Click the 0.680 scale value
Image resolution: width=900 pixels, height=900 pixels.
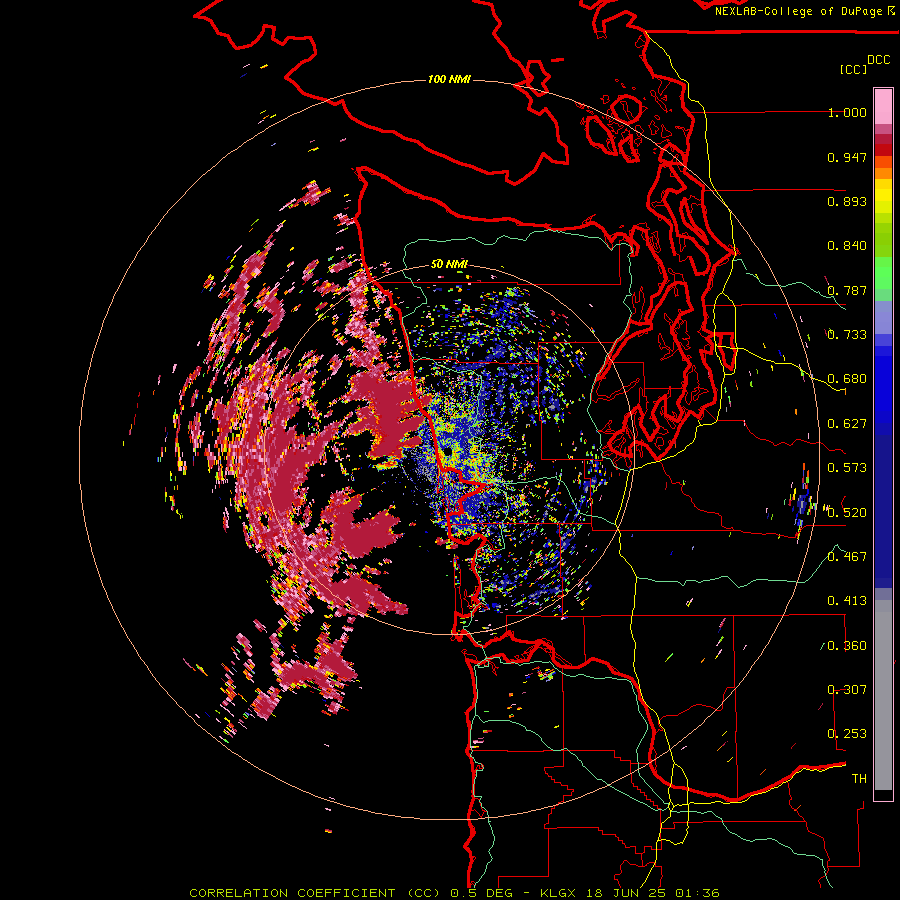[847, 379]
